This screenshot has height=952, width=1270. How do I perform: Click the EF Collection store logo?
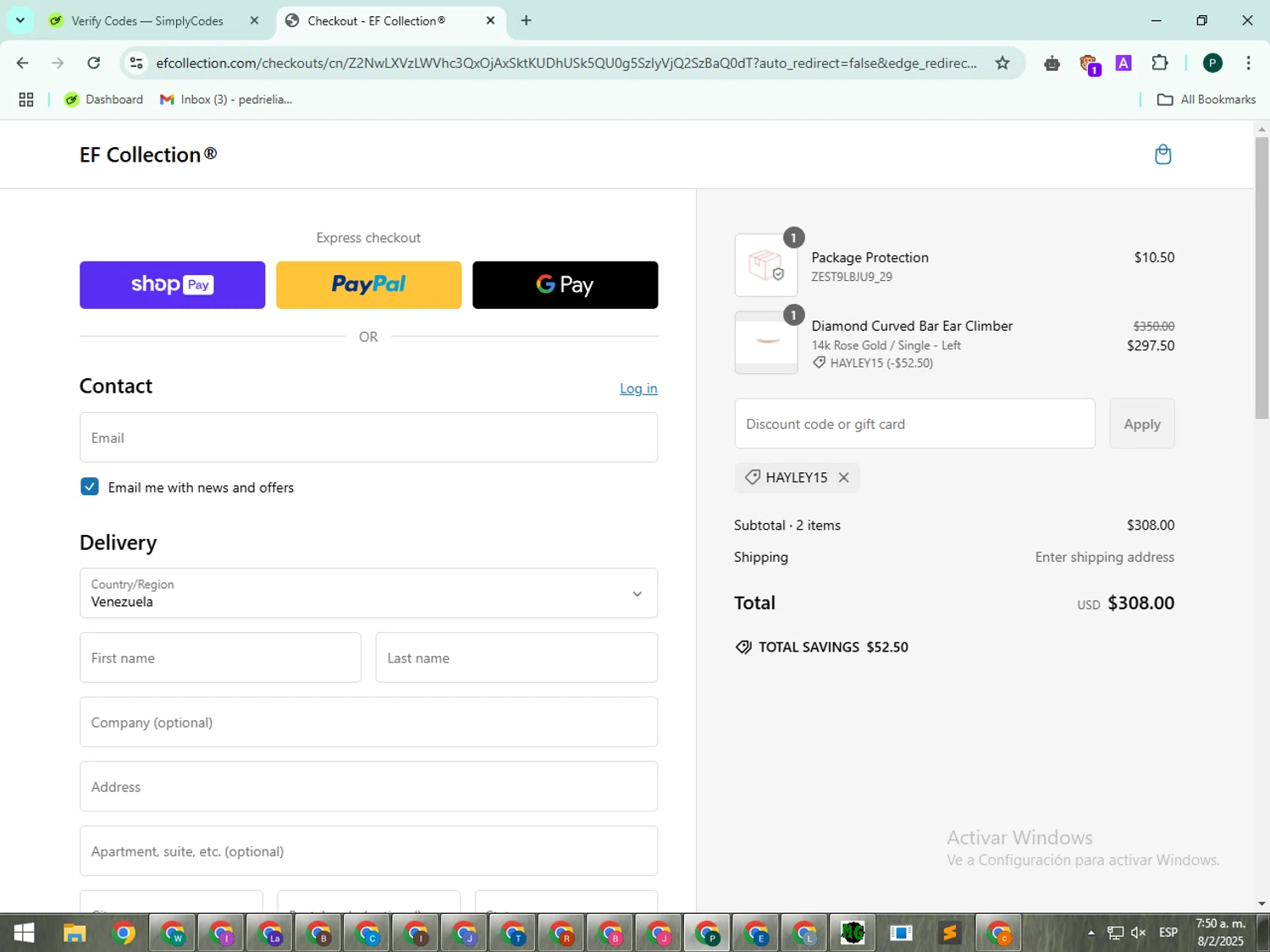tap(148, 155)
